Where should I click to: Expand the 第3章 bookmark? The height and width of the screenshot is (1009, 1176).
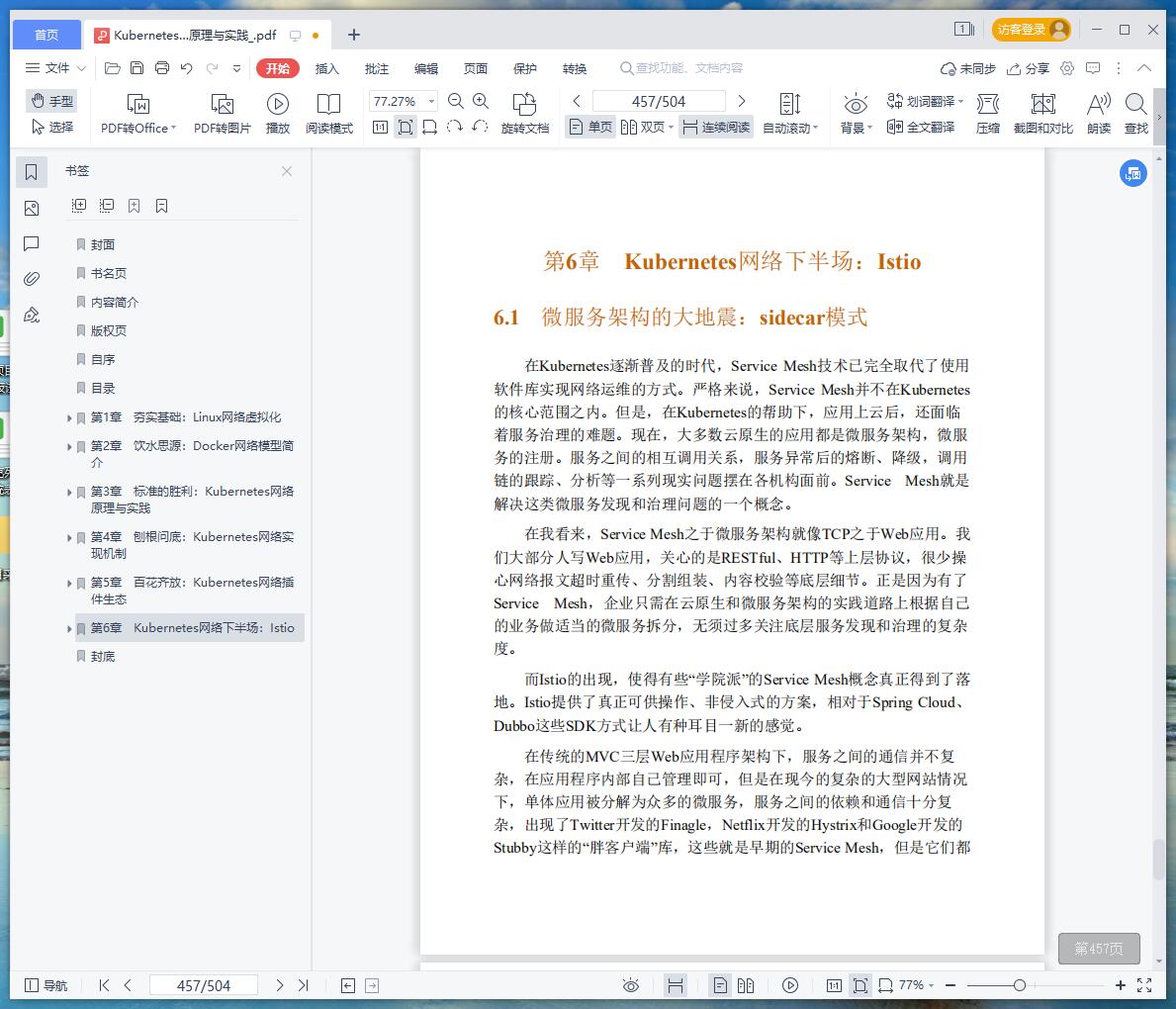70,492
